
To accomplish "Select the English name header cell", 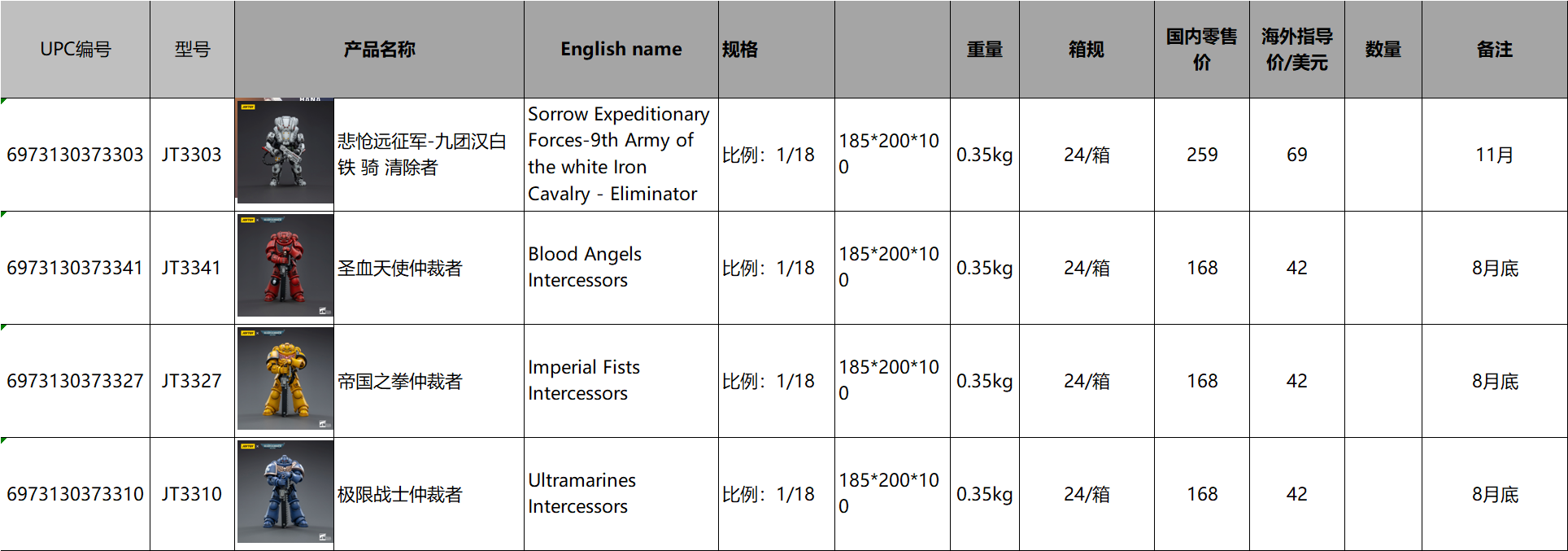I will tap(621, 50).
